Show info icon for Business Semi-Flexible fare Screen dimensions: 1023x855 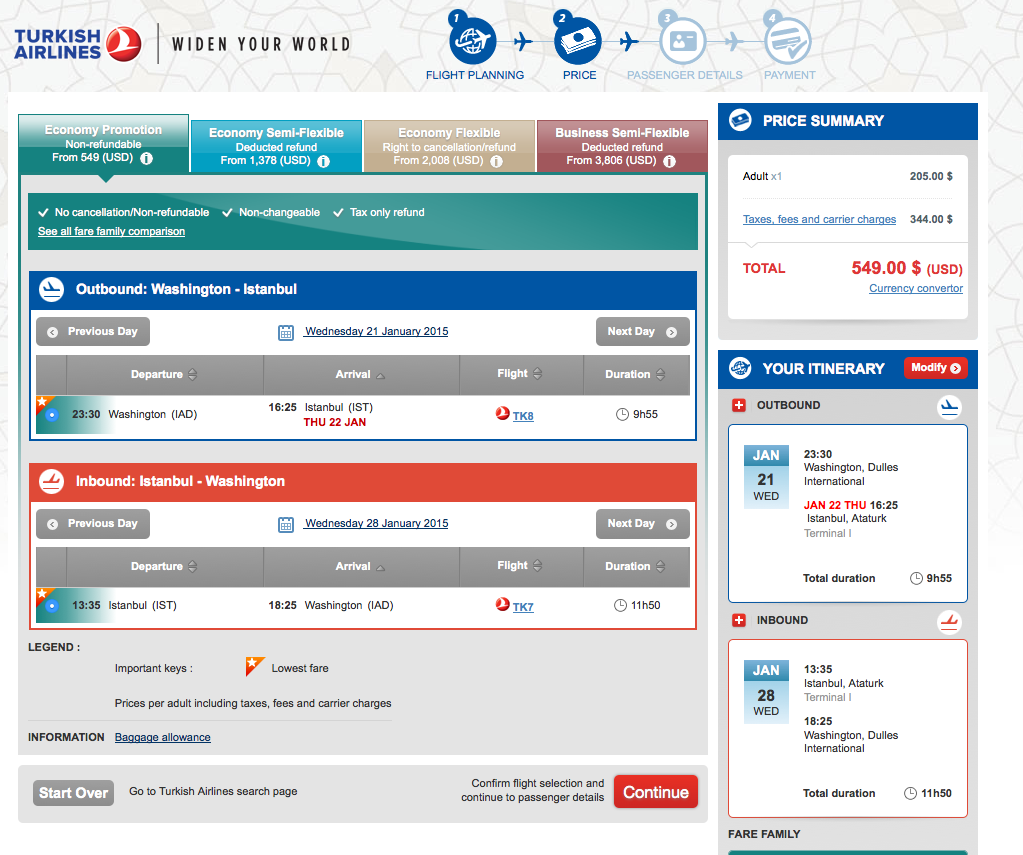tap(669, 161)
